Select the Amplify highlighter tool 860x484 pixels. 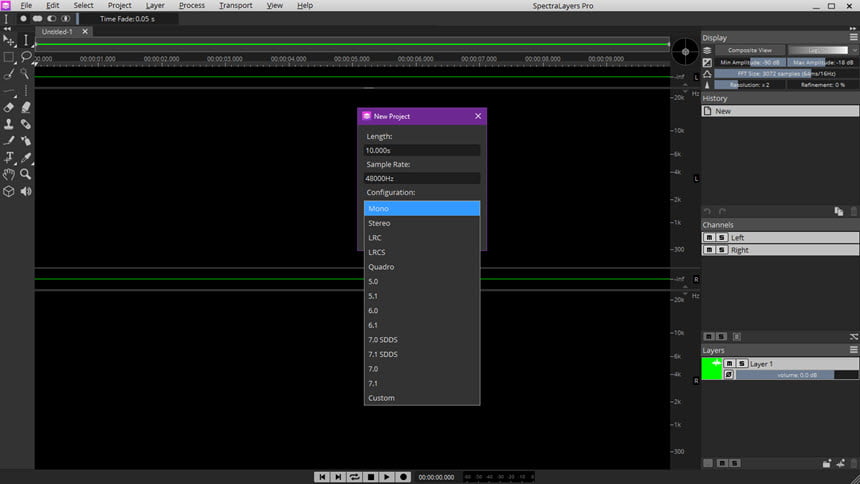[26, 108]
